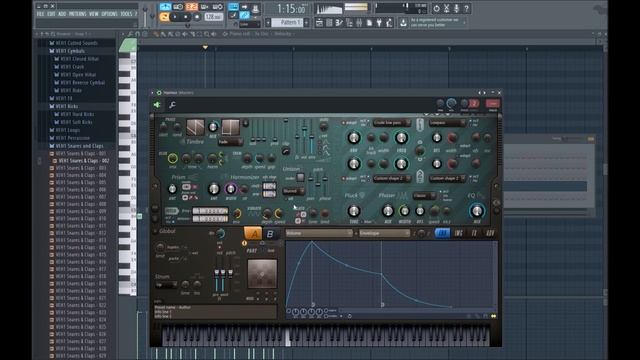
Task: Toggle the 3.2.1 countdown before recording
Action: (x=191, y=7)
